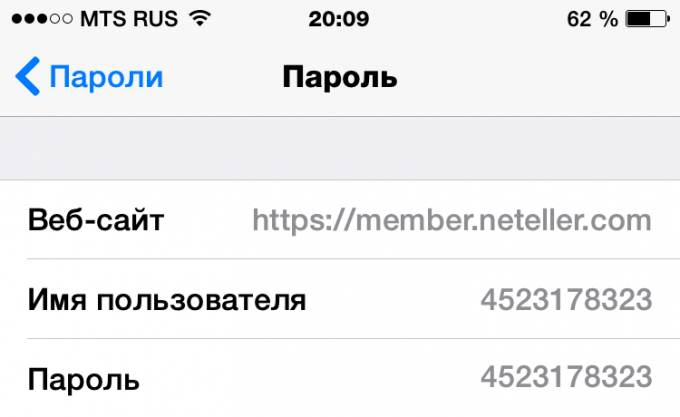Tap the Пароль page title
This screenshot has width=680, height=417.
click(340, 77)
